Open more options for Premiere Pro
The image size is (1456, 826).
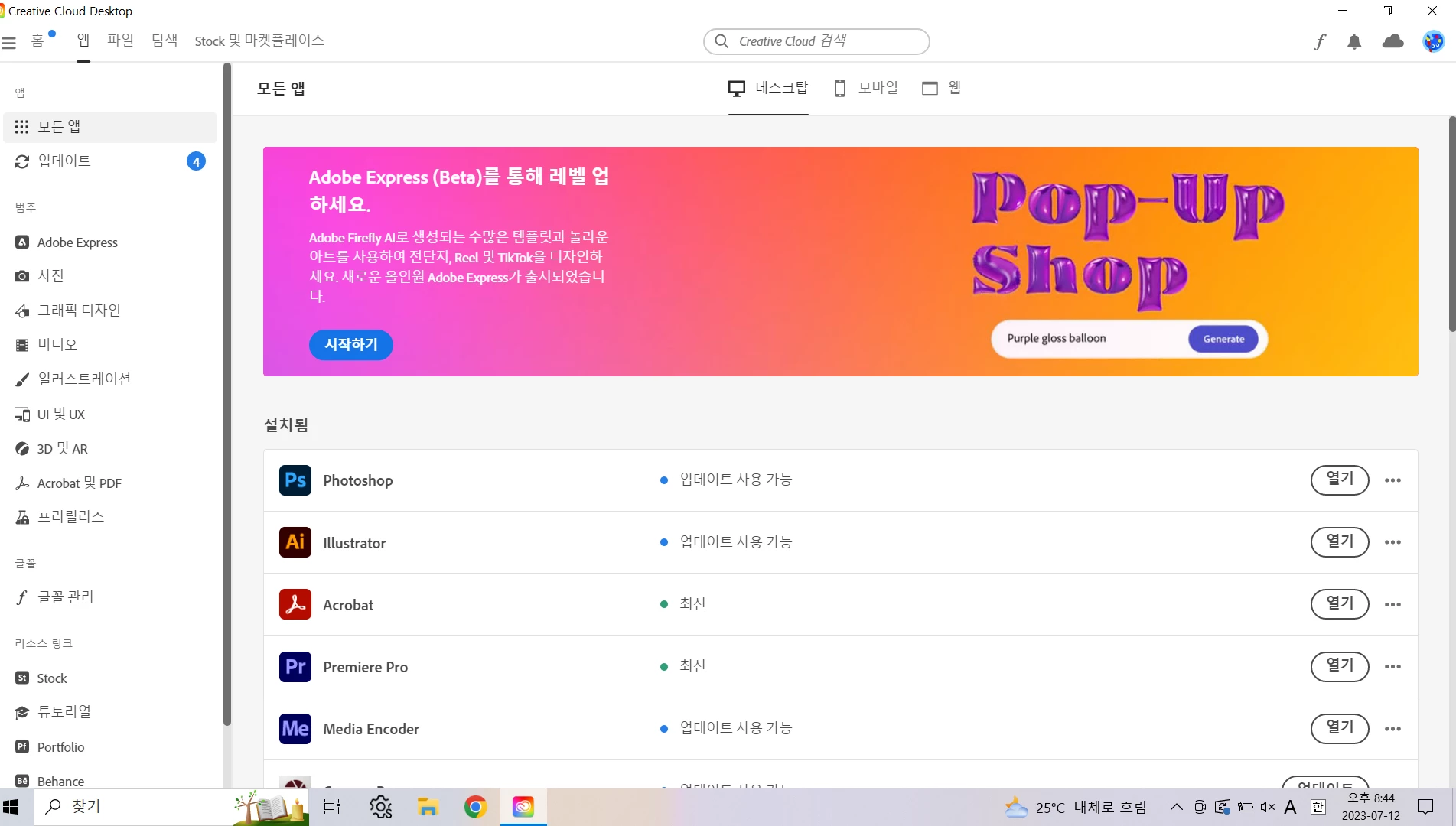(1392, 666)
